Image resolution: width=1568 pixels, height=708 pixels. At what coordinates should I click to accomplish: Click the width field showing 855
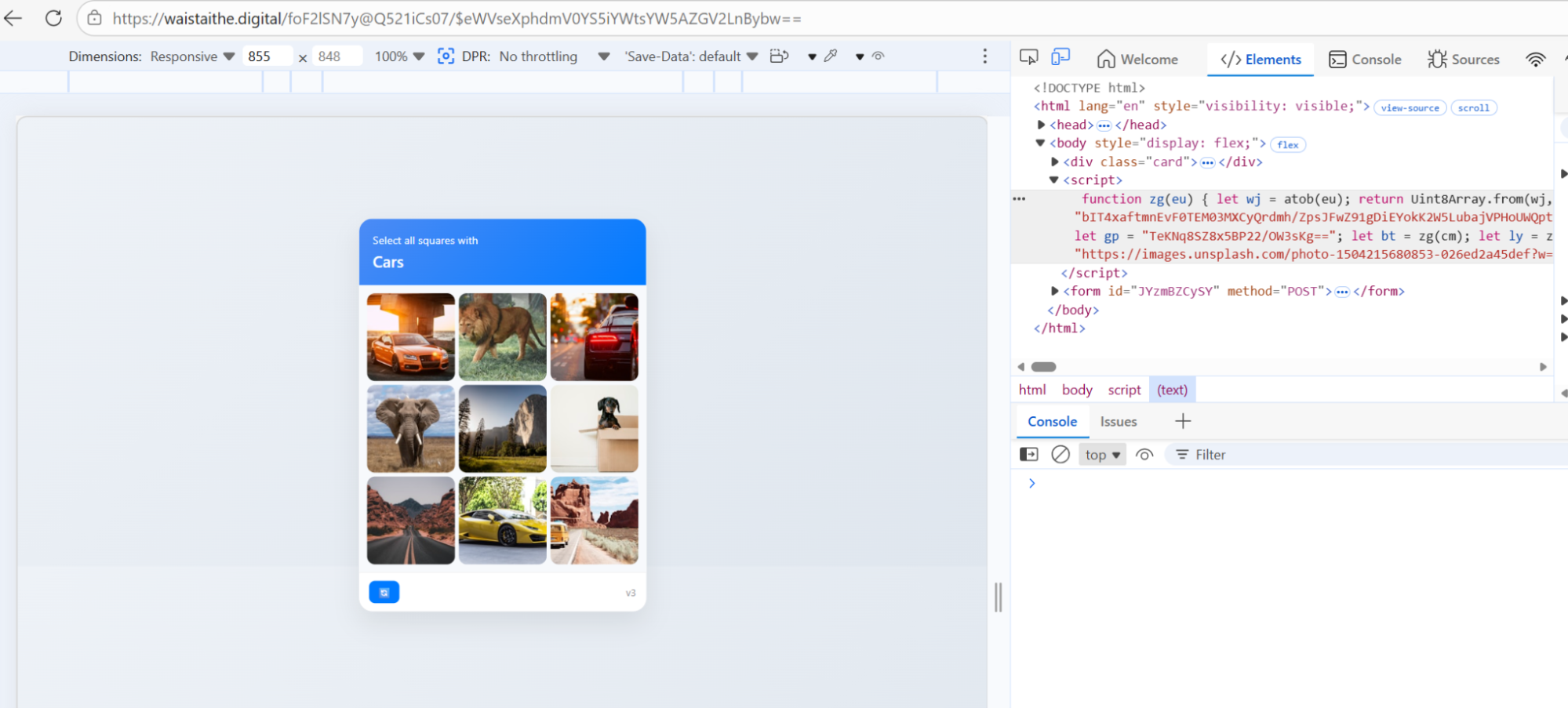[267, 56]
